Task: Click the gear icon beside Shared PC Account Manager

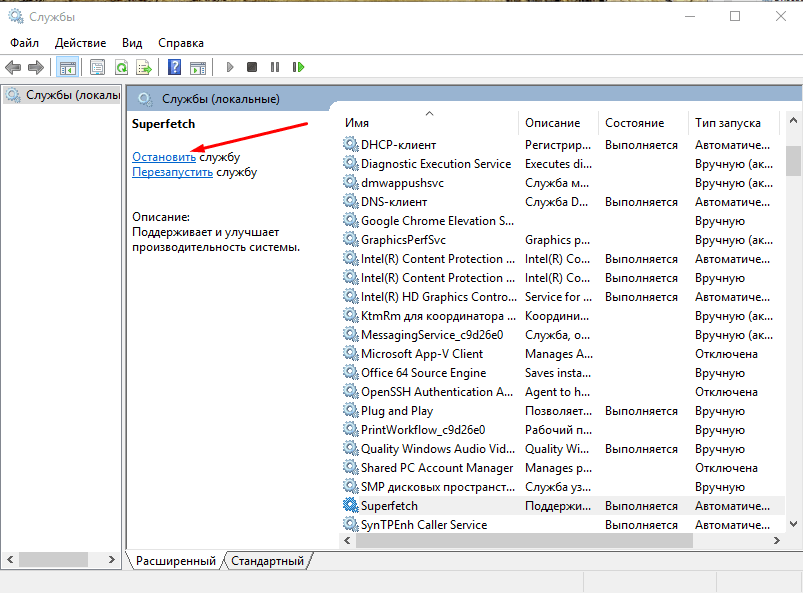Action: [x=350, y=468]
